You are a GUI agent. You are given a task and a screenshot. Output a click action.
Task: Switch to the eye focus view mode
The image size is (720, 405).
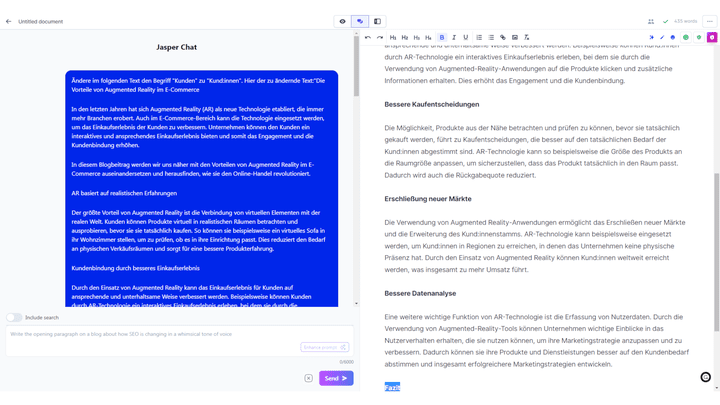(x=342, y=21)
